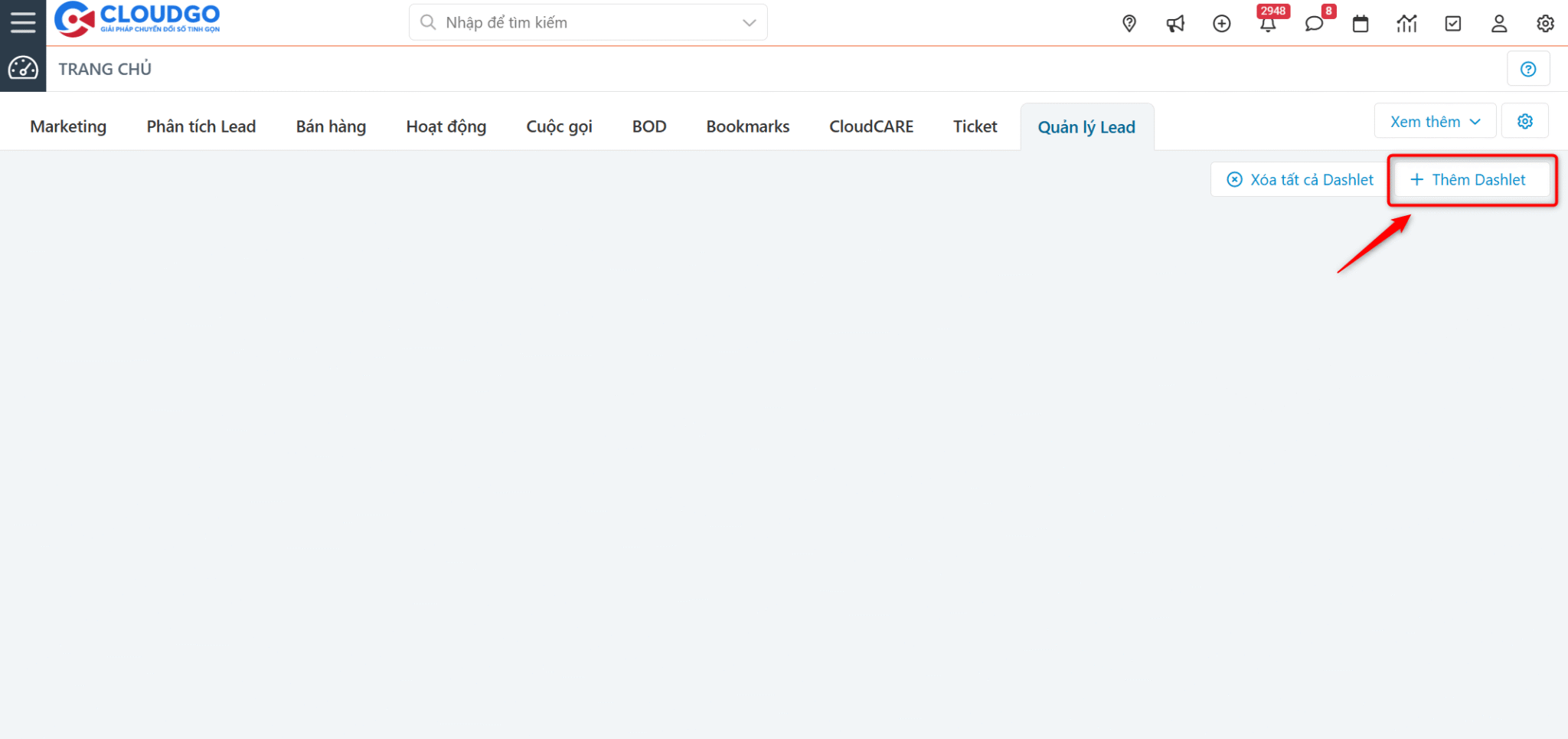This screenshot has width=1568, height=739.
Task: Open notifications bell with 2948 badge
Action: click(x=1269, y=23)
